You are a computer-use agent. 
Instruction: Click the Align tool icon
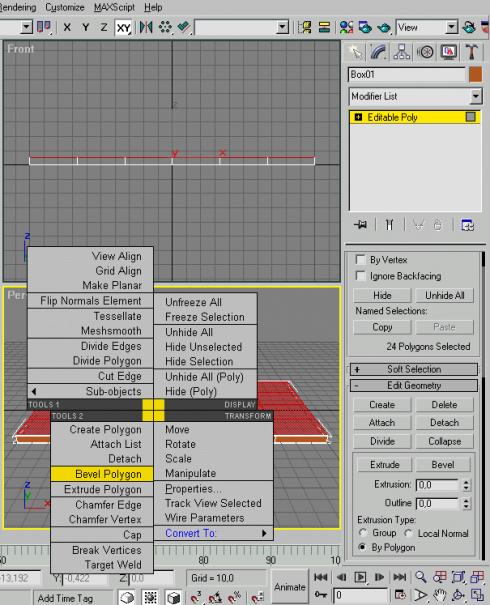(184, 27)
